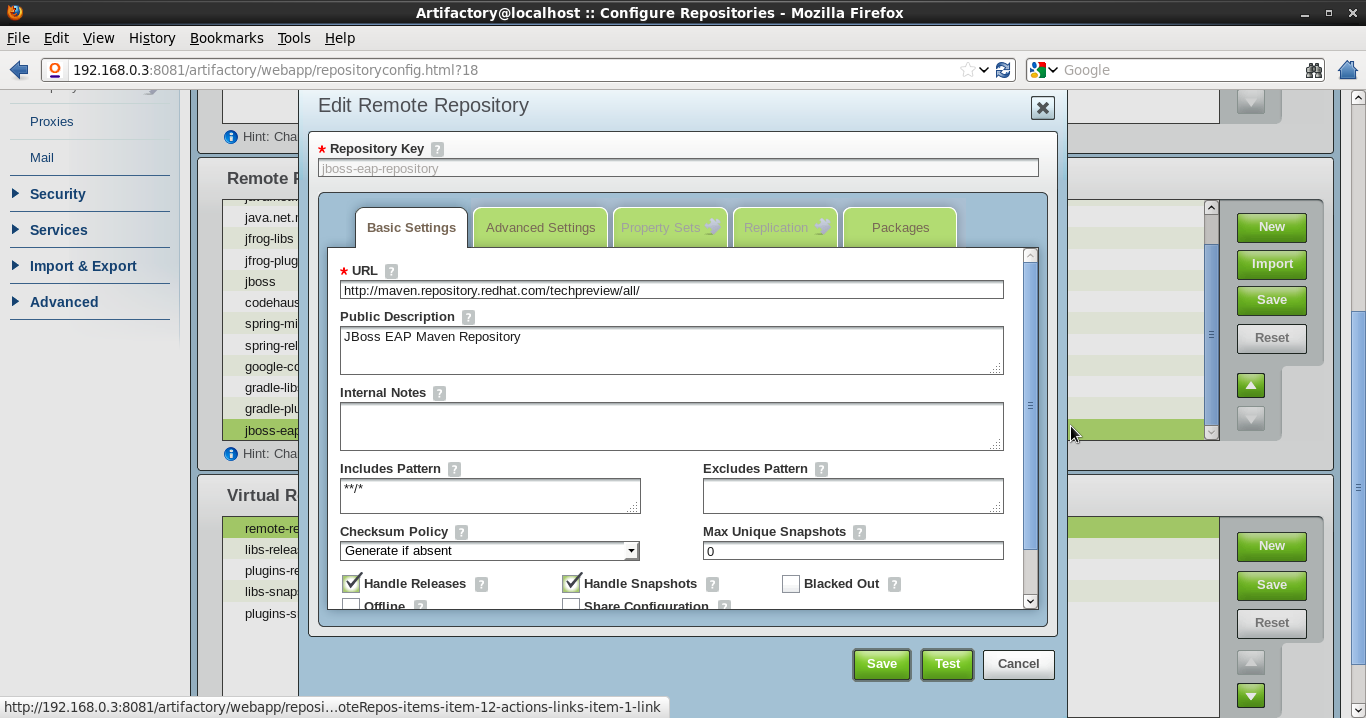Show help for Internal Notes

tap(439, 393)
